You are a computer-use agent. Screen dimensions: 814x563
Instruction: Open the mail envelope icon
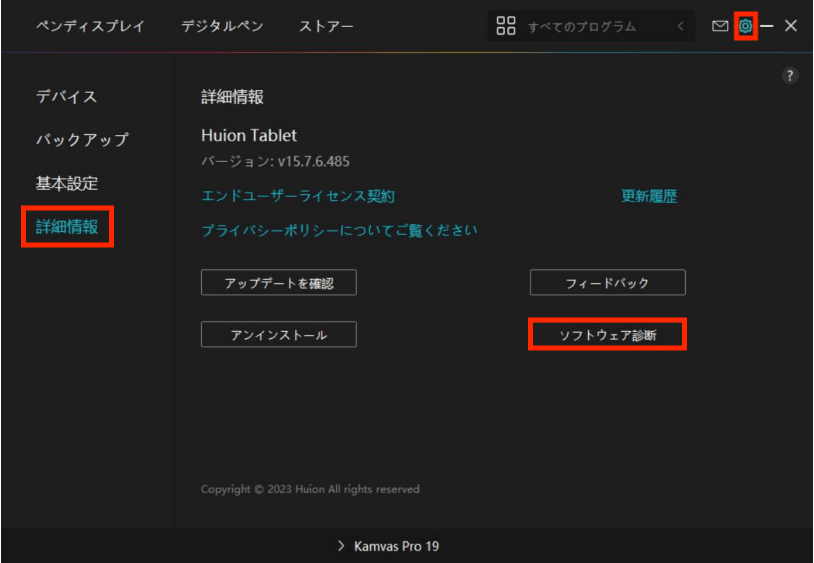(720, 26)
